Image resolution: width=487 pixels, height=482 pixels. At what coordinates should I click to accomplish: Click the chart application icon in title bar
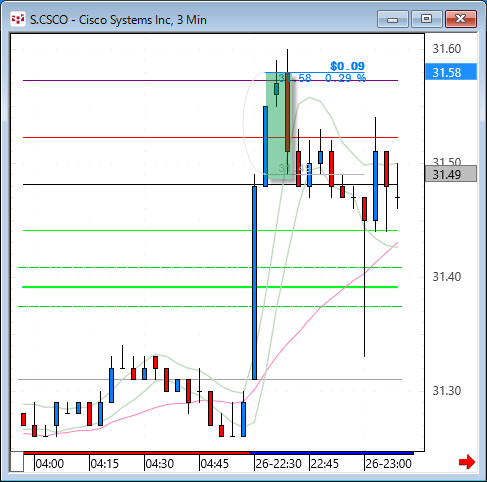pos(18,19)
